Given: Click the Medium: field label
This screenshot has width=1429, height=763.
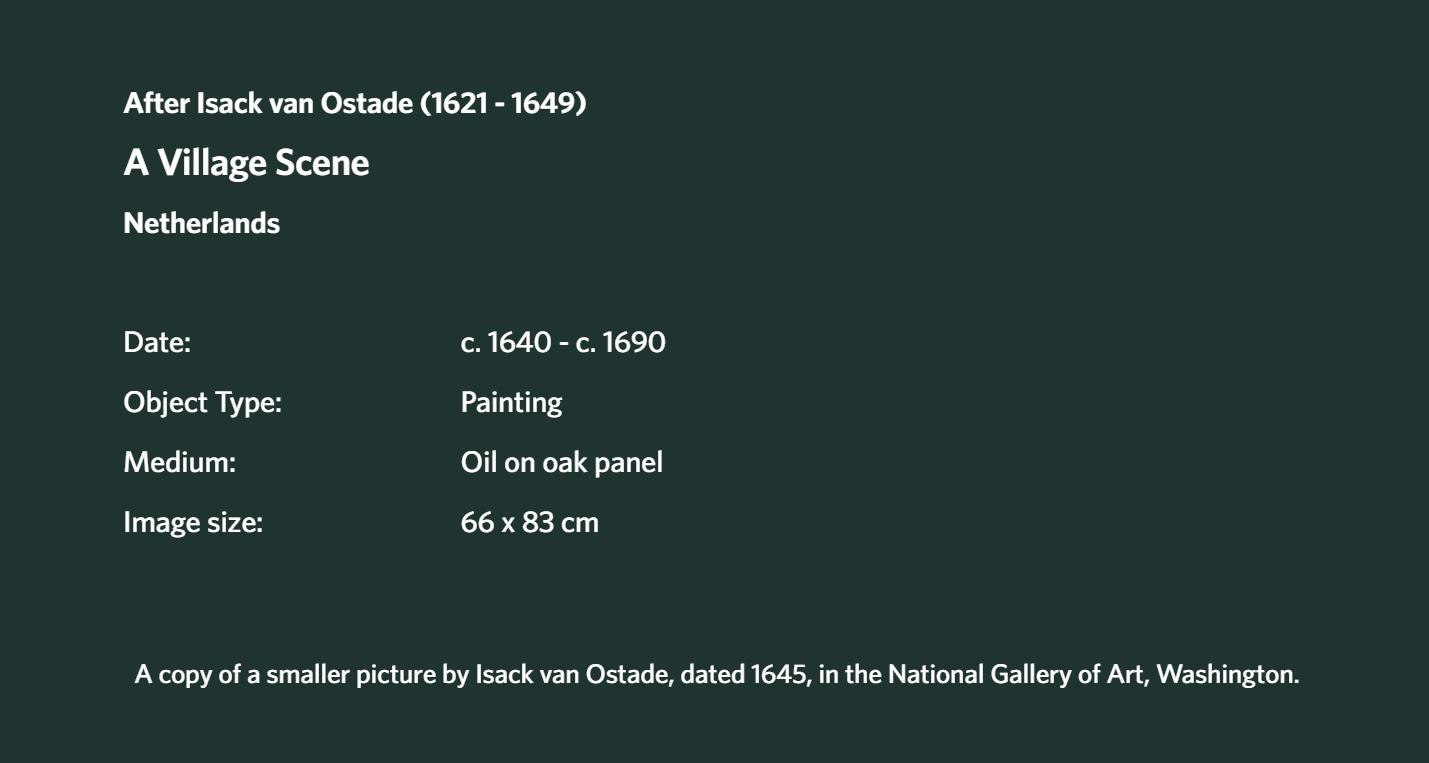Looking at the screenshot, I should click(179, 463).
